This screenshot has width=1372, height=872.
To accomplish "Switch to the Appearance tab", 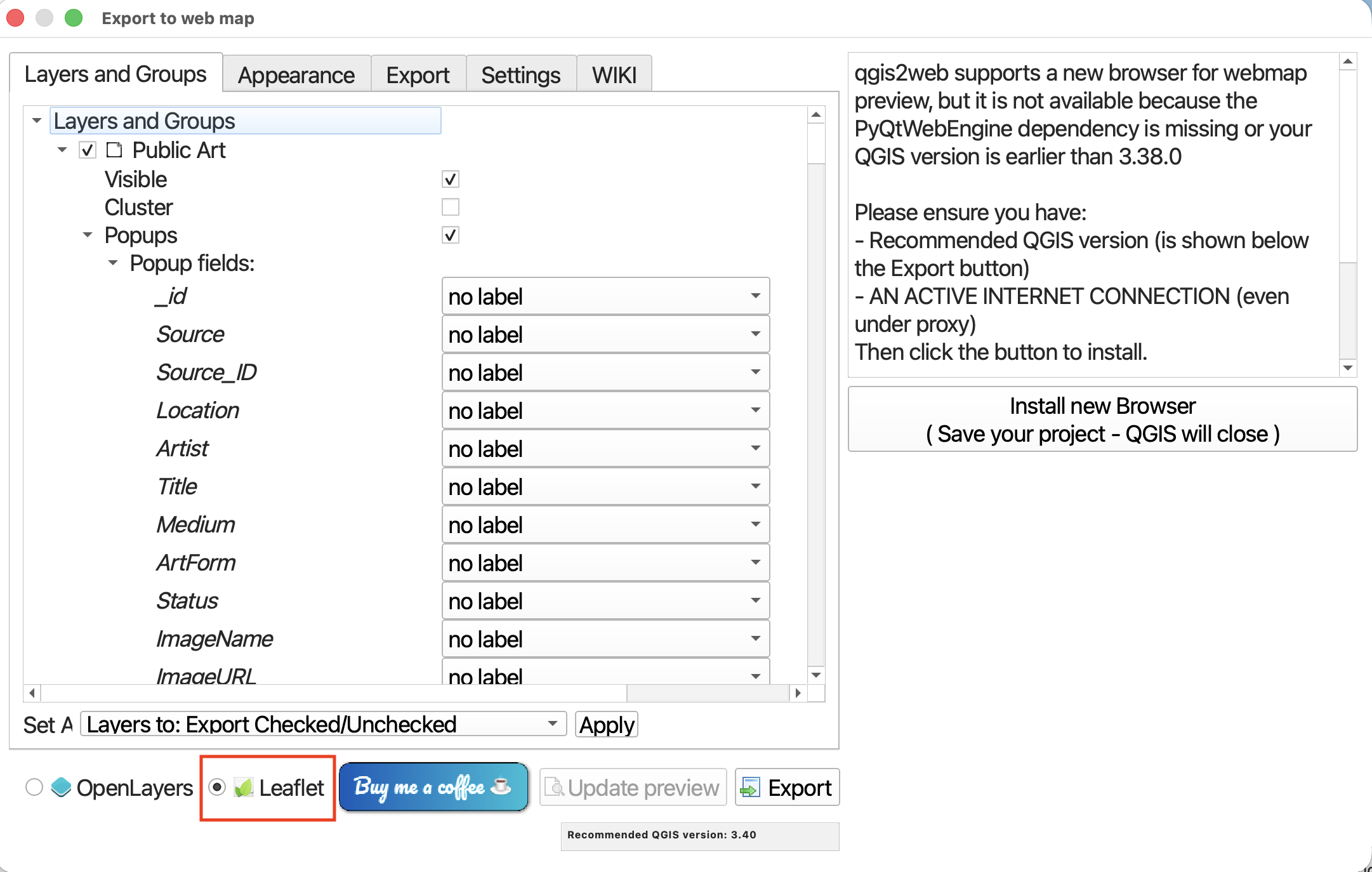I will click(x=296, y=75).
